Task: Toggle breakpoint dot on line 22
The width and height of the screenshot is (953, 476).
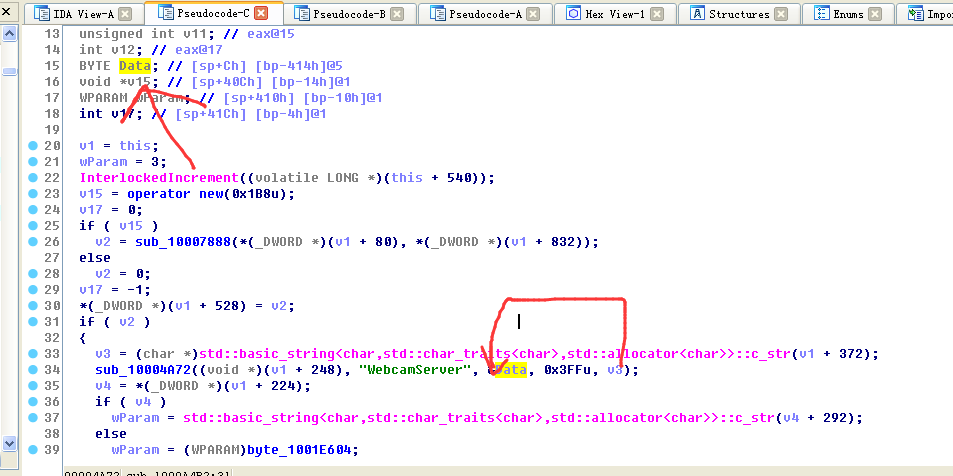Action: (32, 177)
